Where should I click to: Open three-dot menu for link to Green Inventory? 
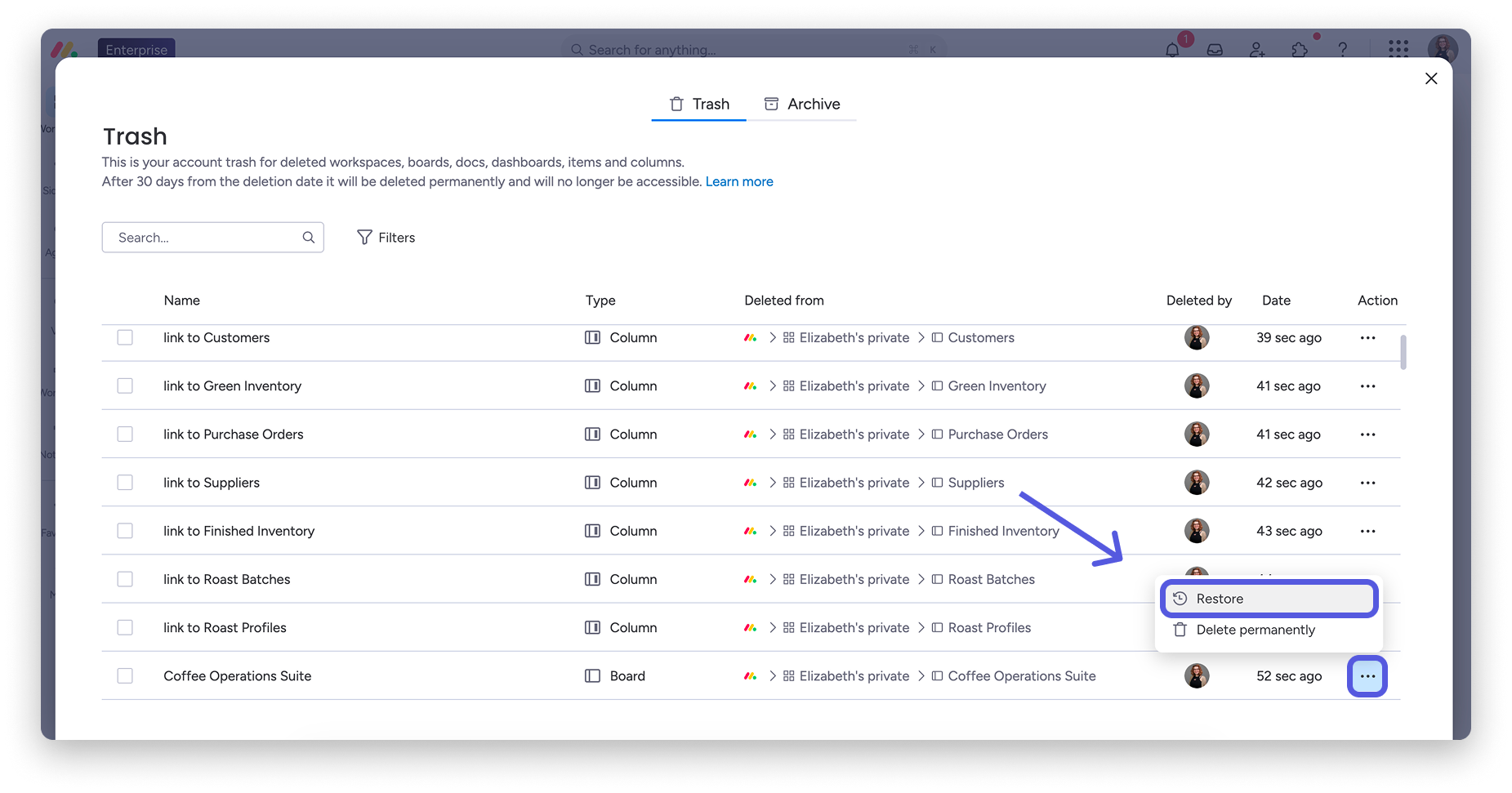click(x=1367, y=386)
